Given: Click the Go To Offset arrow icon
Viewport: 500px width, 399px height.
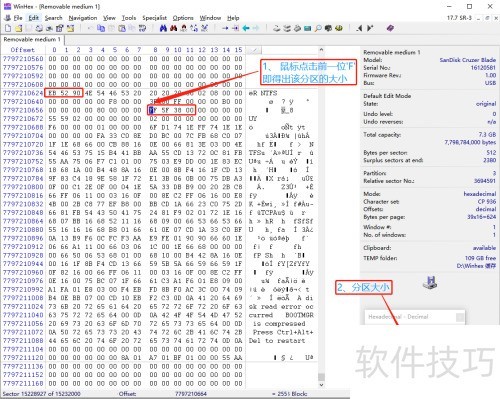Looking at the screenshot, I should [225, 29].
